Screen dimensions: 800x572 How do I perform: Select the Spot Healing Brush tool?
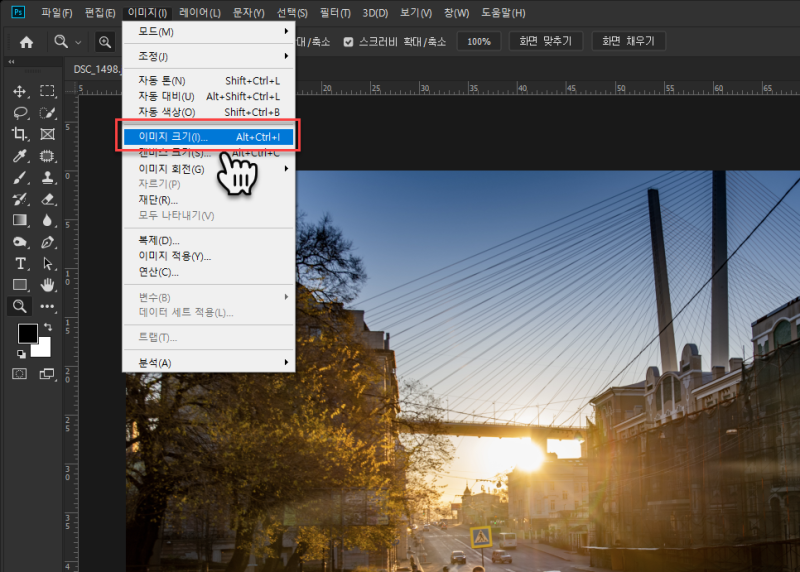pyautogui.click(x=47, y=156)
